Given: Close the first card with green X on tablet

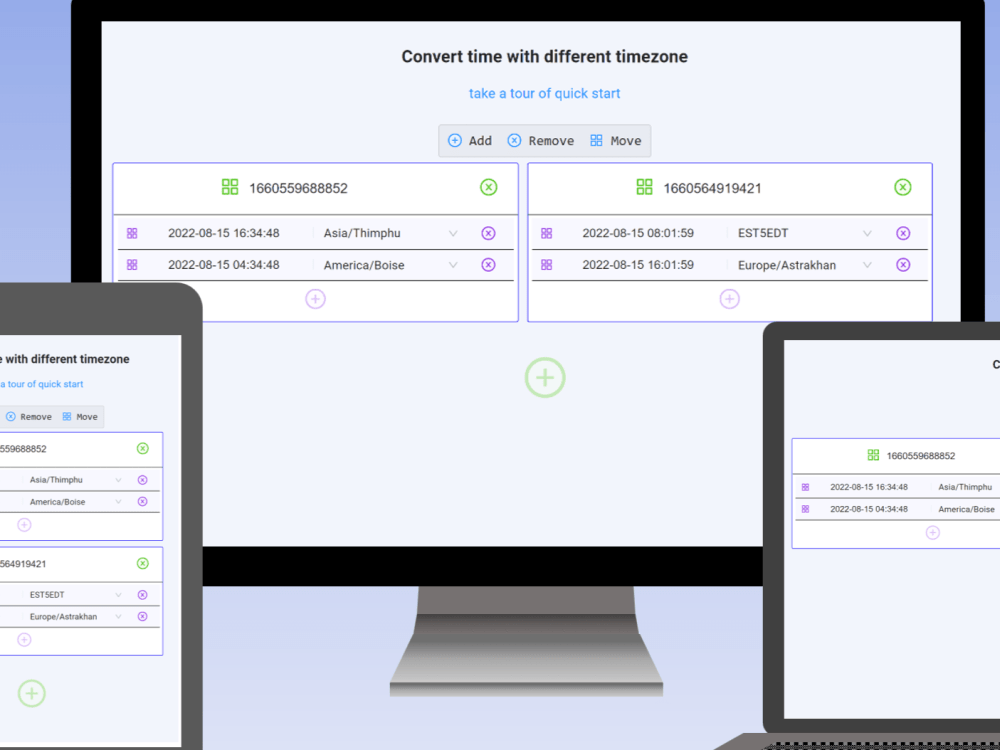Looking at the screenshot, I should 143,448.
